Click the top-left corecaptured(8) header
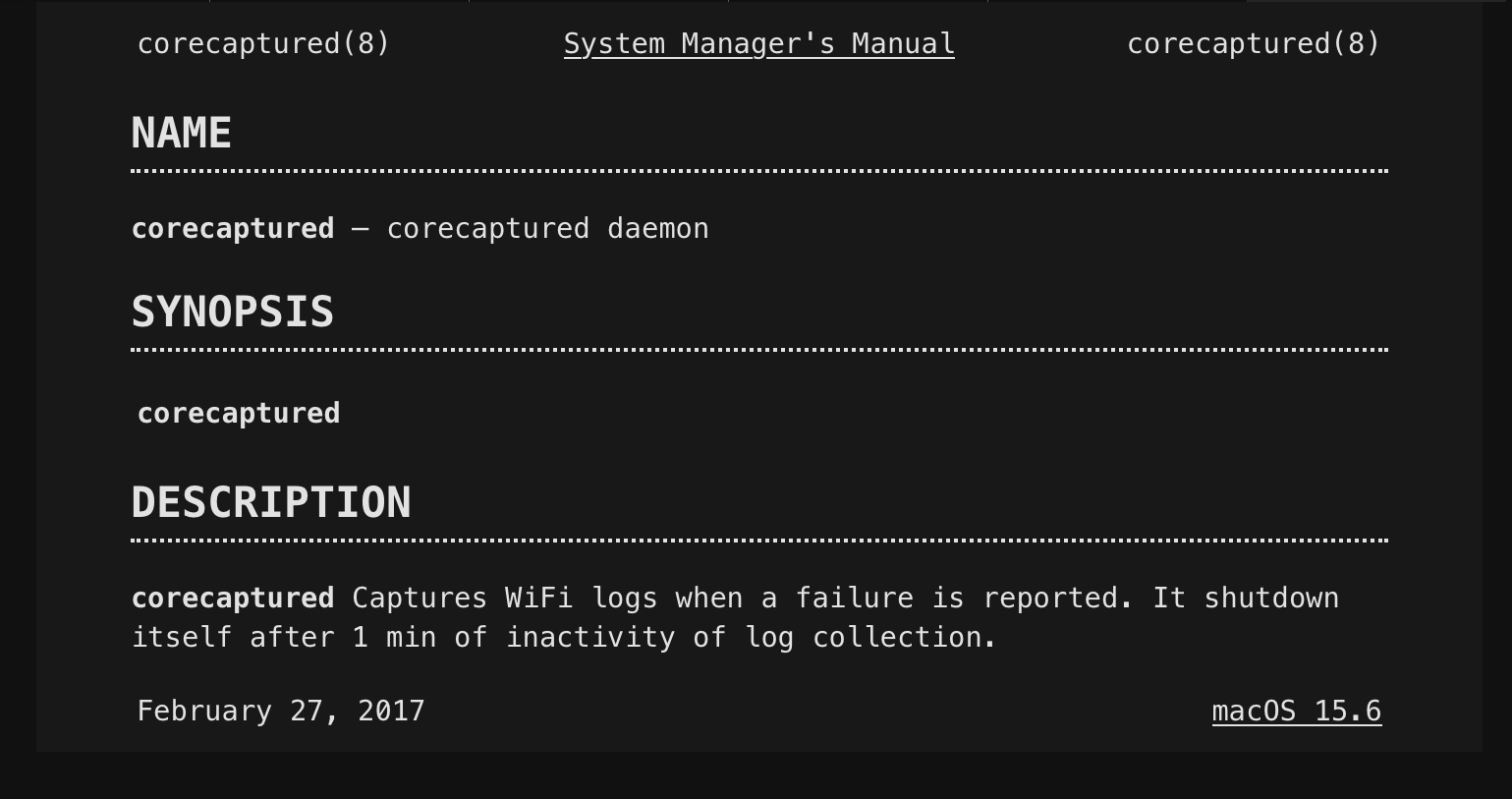Viewport: 1512px width, 799px height. [263, 44]
